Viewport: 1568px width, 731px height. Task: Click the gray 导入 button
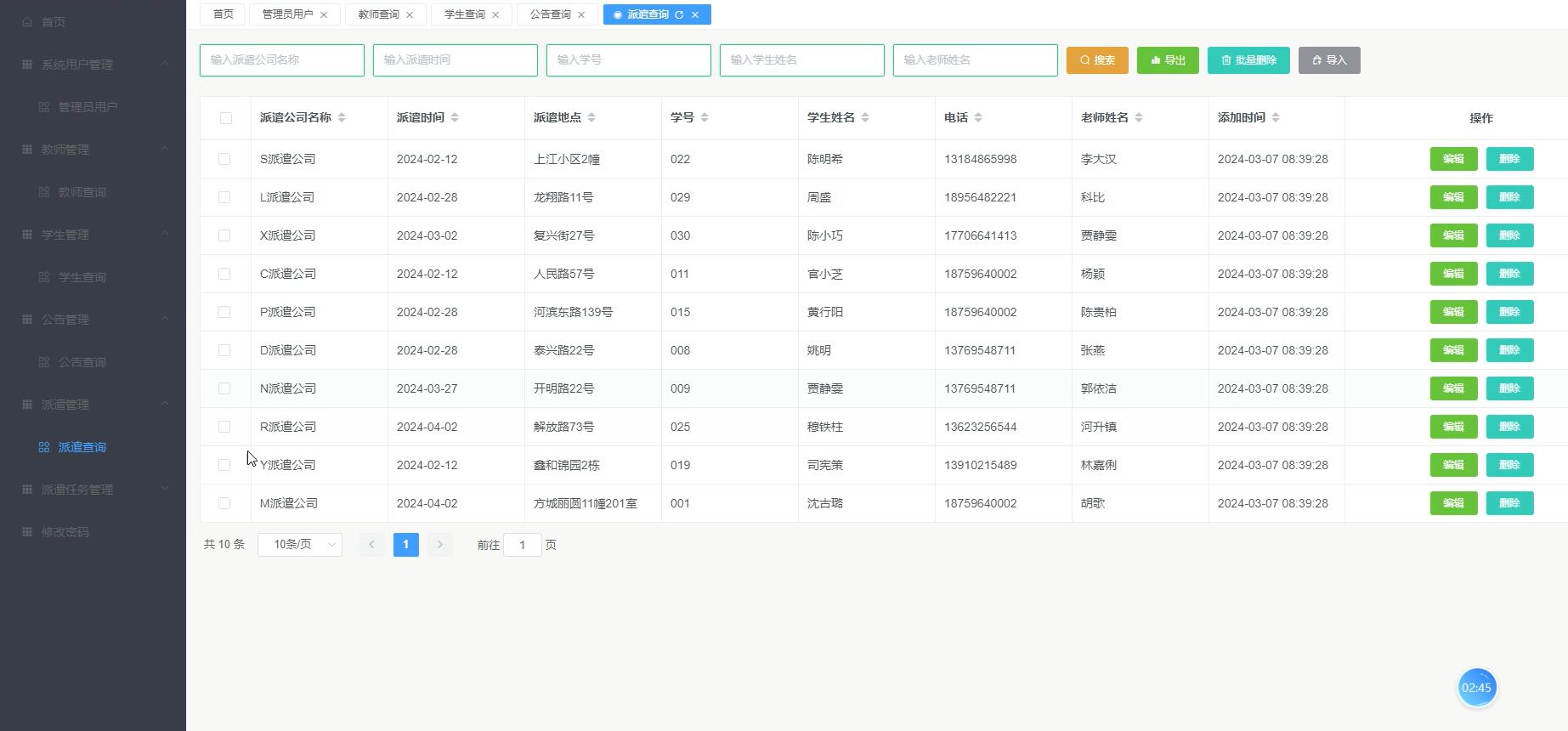click(x=1329, y=60)
